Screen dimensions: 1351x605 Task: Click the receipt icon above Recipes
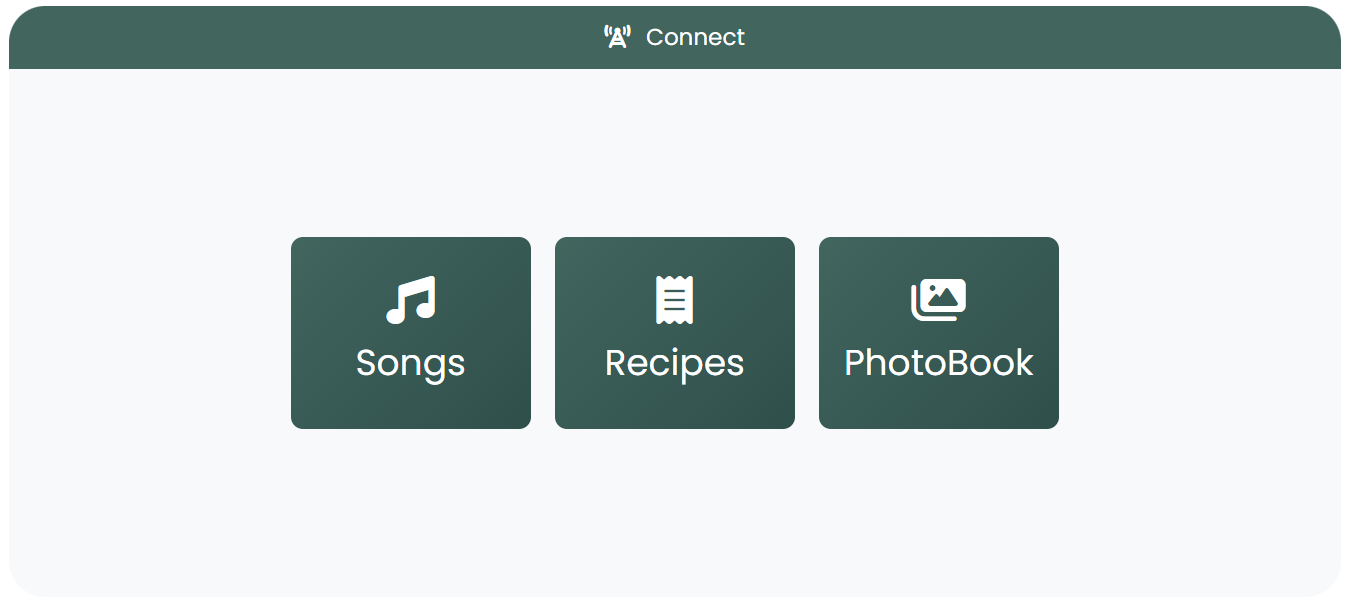(x=675, y=300)
